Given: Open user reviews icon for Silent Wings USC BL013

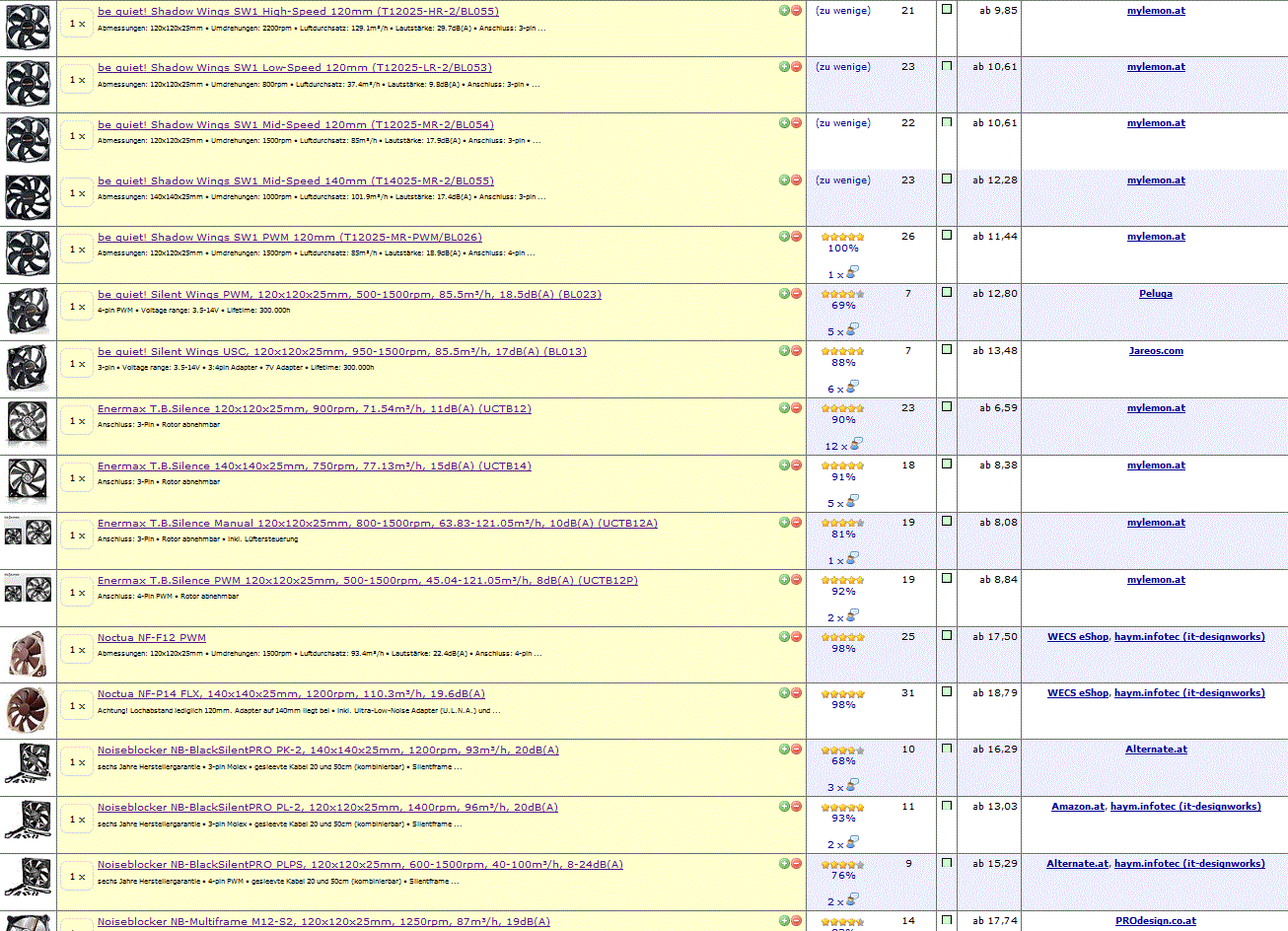Looking at the screenshot, I should click(x=852, y=387).
